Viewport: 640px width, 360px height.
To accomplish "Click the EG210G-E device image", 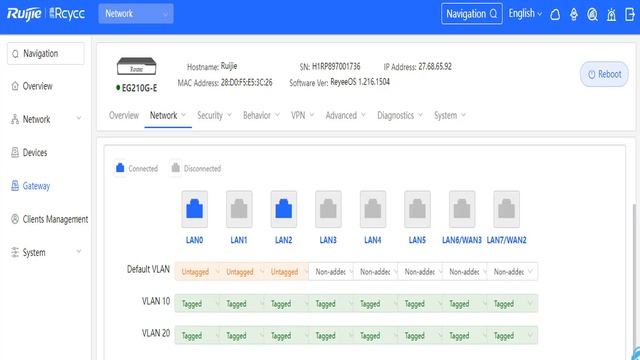I will tap(136, 66).
